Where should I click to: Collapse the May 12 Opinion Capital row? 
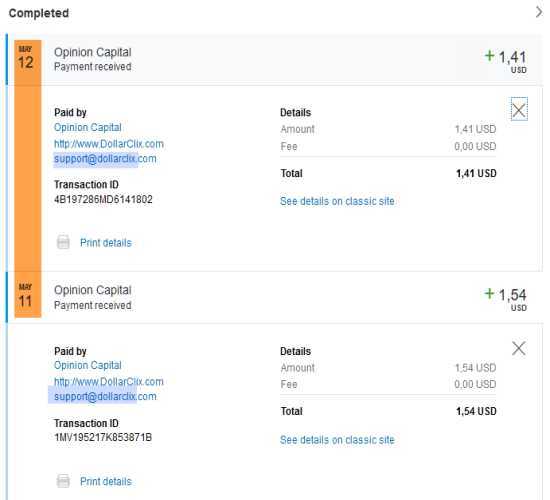coord(274,59)
